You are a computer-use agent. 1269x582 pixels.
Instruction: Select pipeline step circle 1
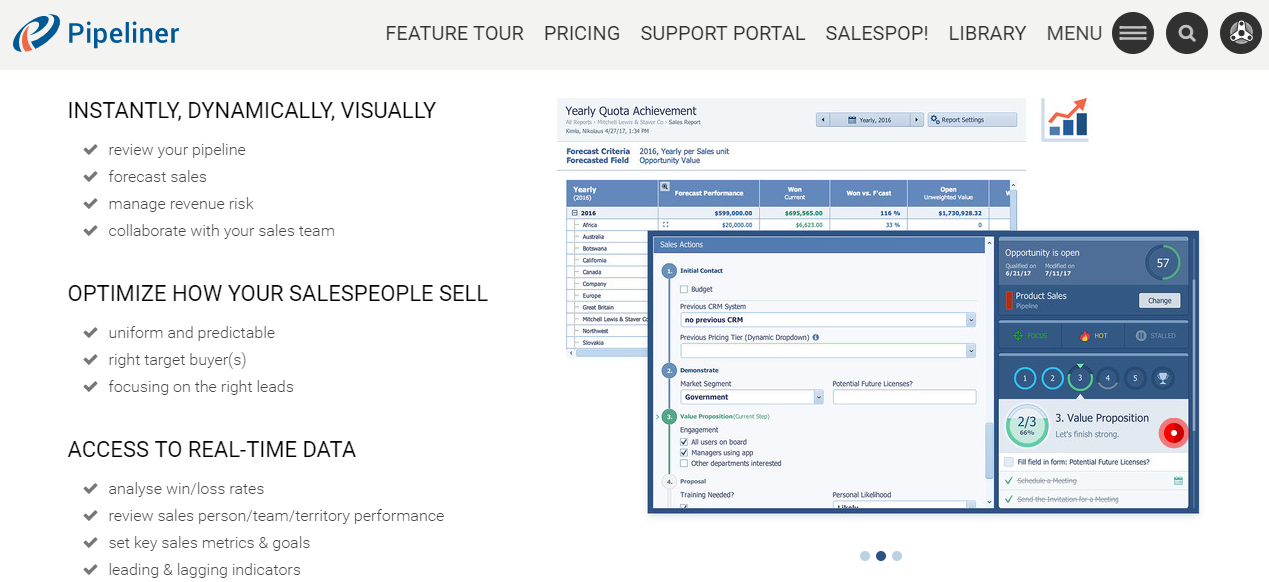(1025, 378)
